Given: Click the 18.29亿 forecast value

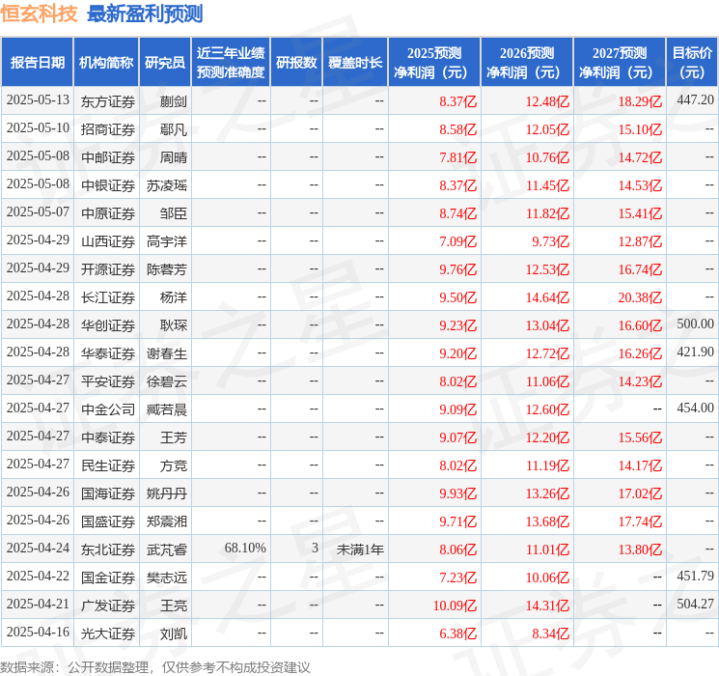Looking at the screenshot, I should pyautogui.click(x=640, y=101).
